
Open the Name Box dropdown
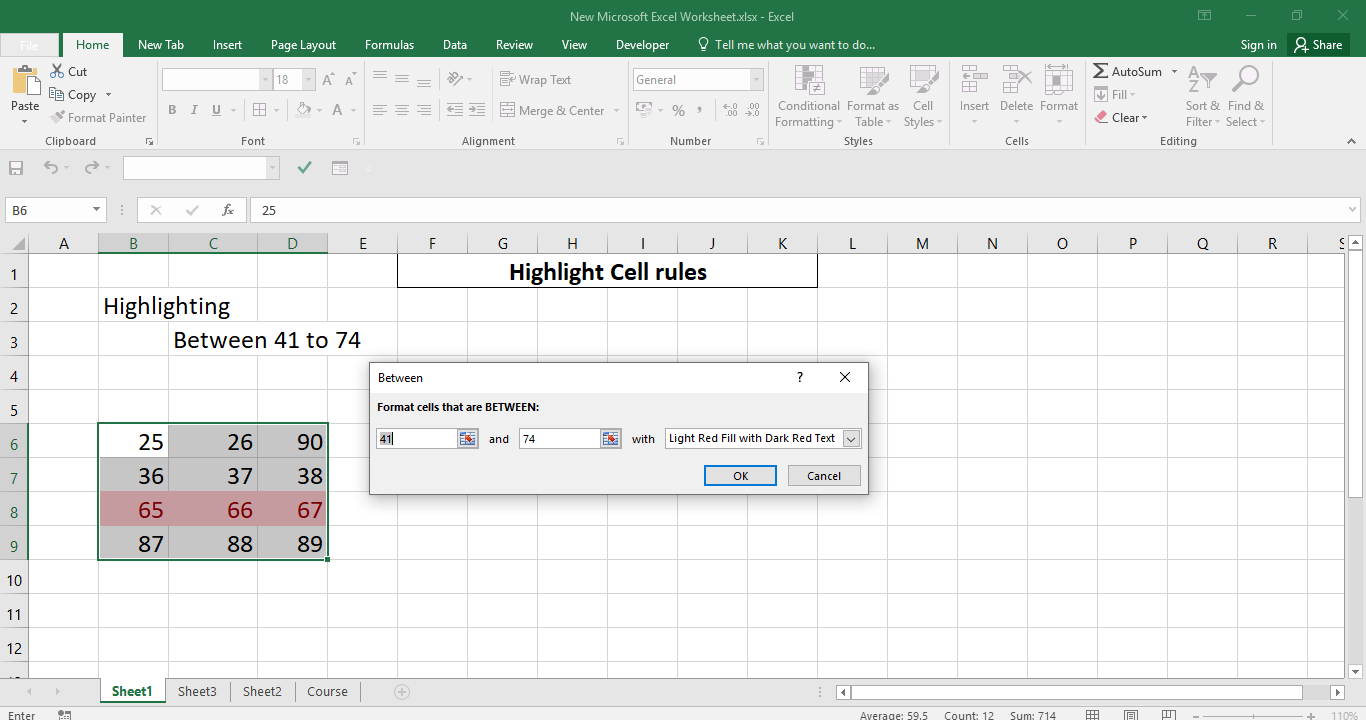[x=95, y=210]
